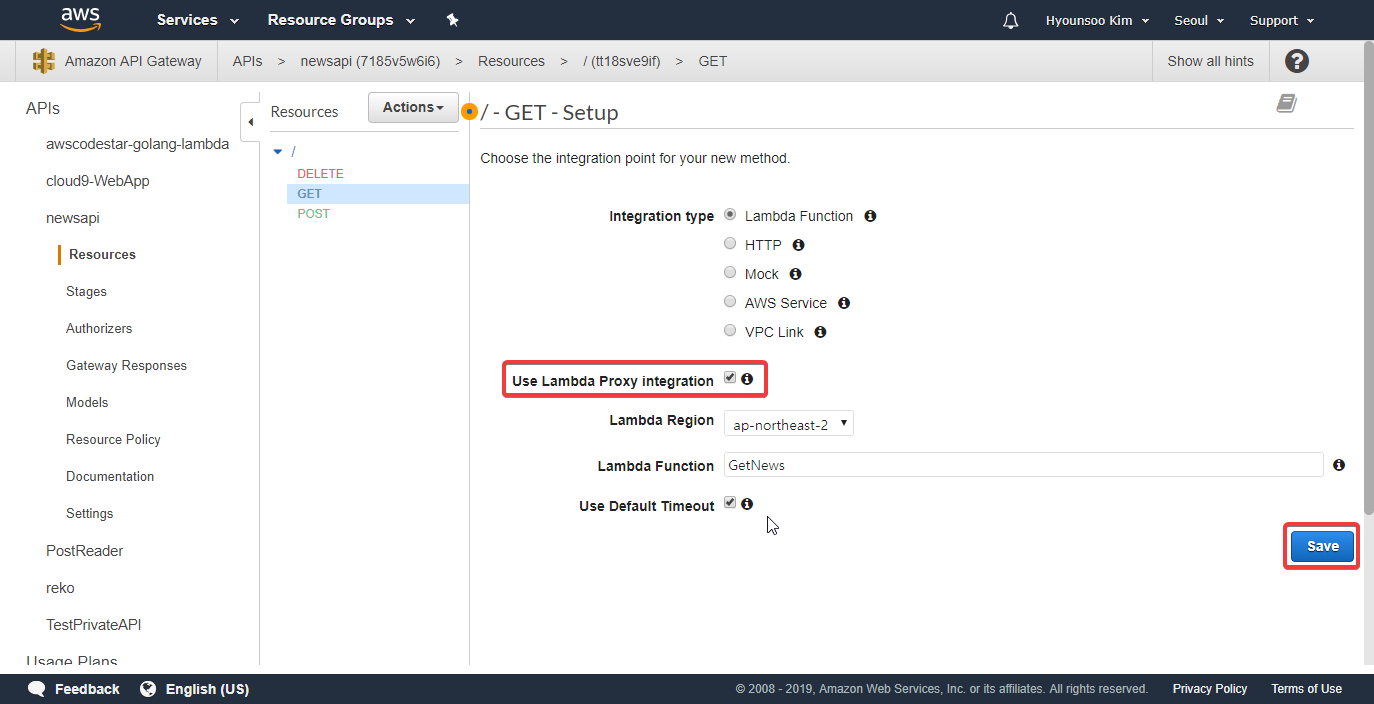Select DELETE method in resource tree
The image size is (1374, 704).
[320, 174]
